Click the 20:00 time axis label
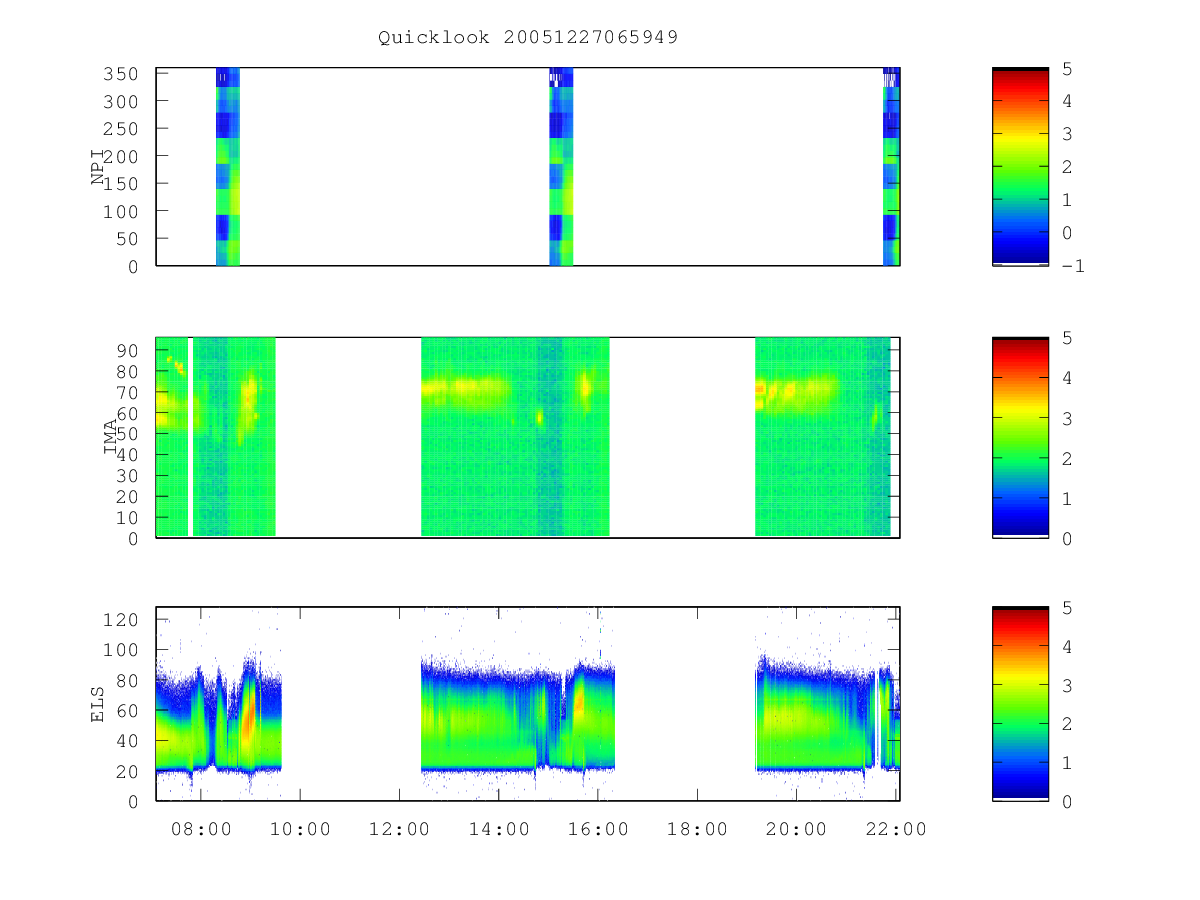This screenshot has width=1200, height=900. point(795,829)
